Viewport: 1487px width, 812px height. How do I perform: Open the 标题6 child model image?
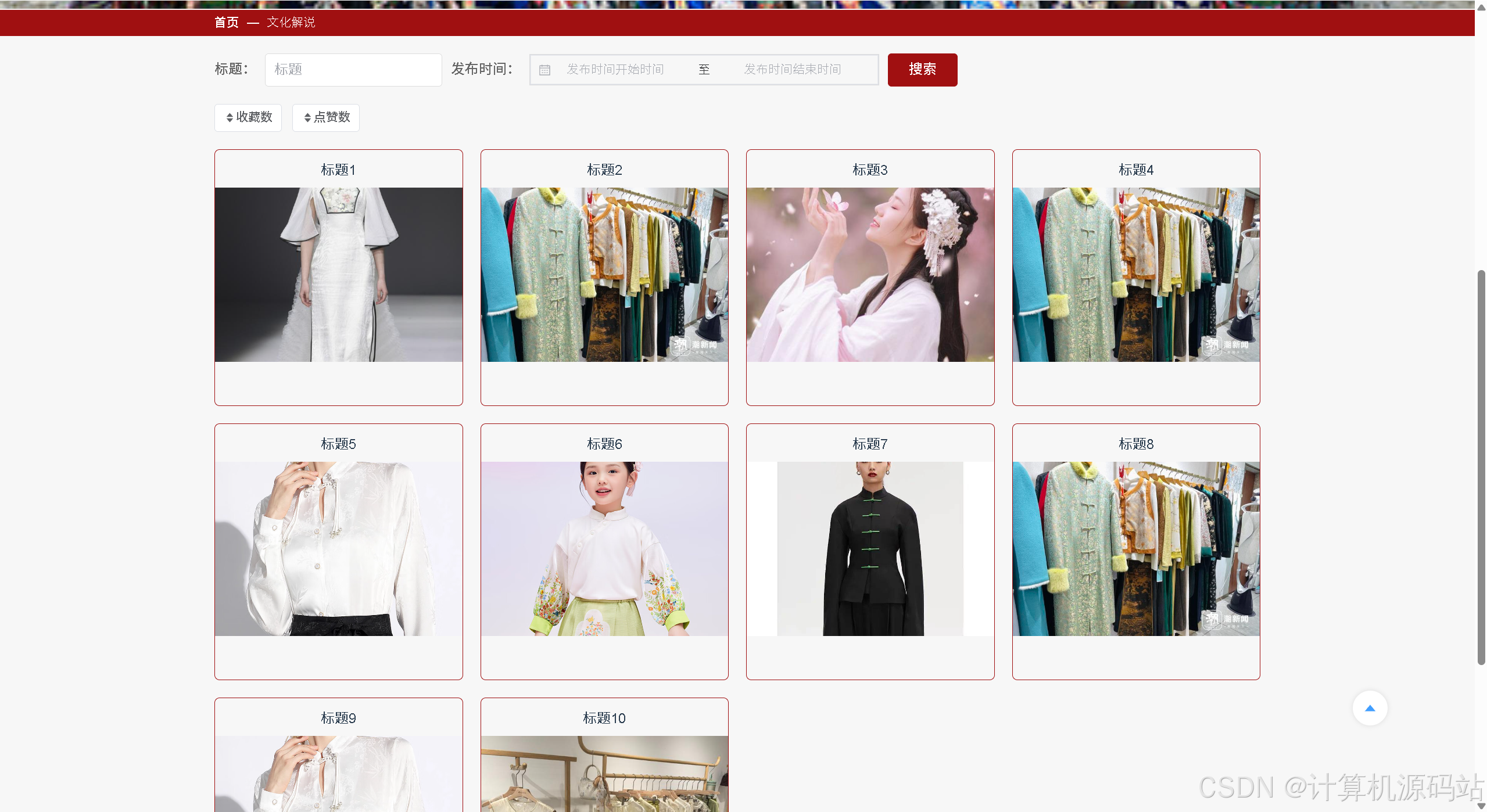(604, 548)
